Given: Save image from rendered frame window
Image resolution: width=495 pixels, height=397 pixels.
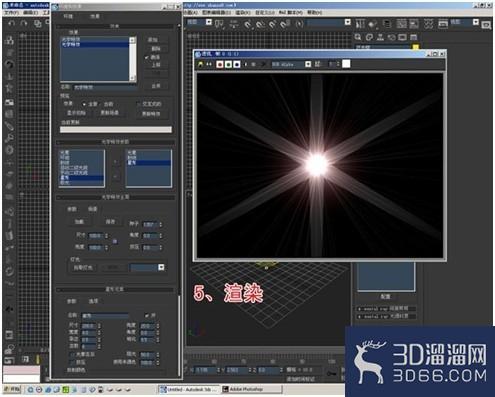Looking at the screenshot, I should click(x=200, y=64).
